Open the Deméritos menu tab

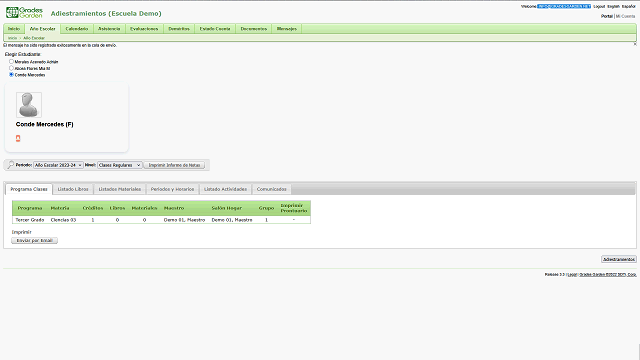pyautogui.click(x=179, y=29)
